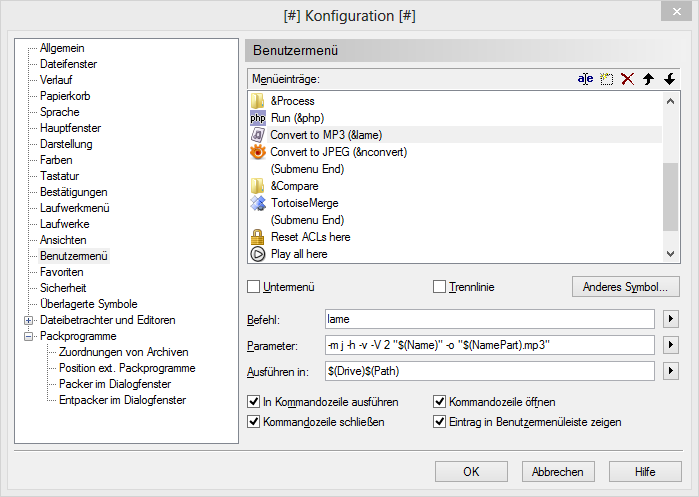
Task: Move entry down with arrow icon
Action: pos(669,79)
